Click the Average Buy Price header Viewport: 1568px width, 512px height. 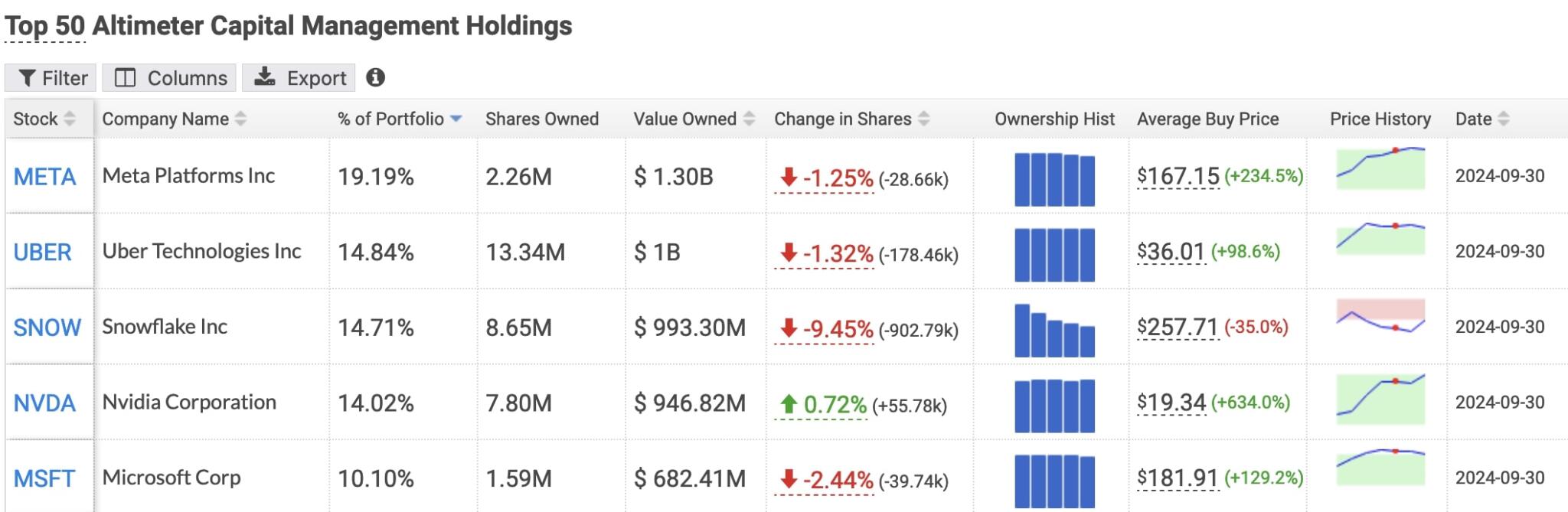(x=1208, y=119)
